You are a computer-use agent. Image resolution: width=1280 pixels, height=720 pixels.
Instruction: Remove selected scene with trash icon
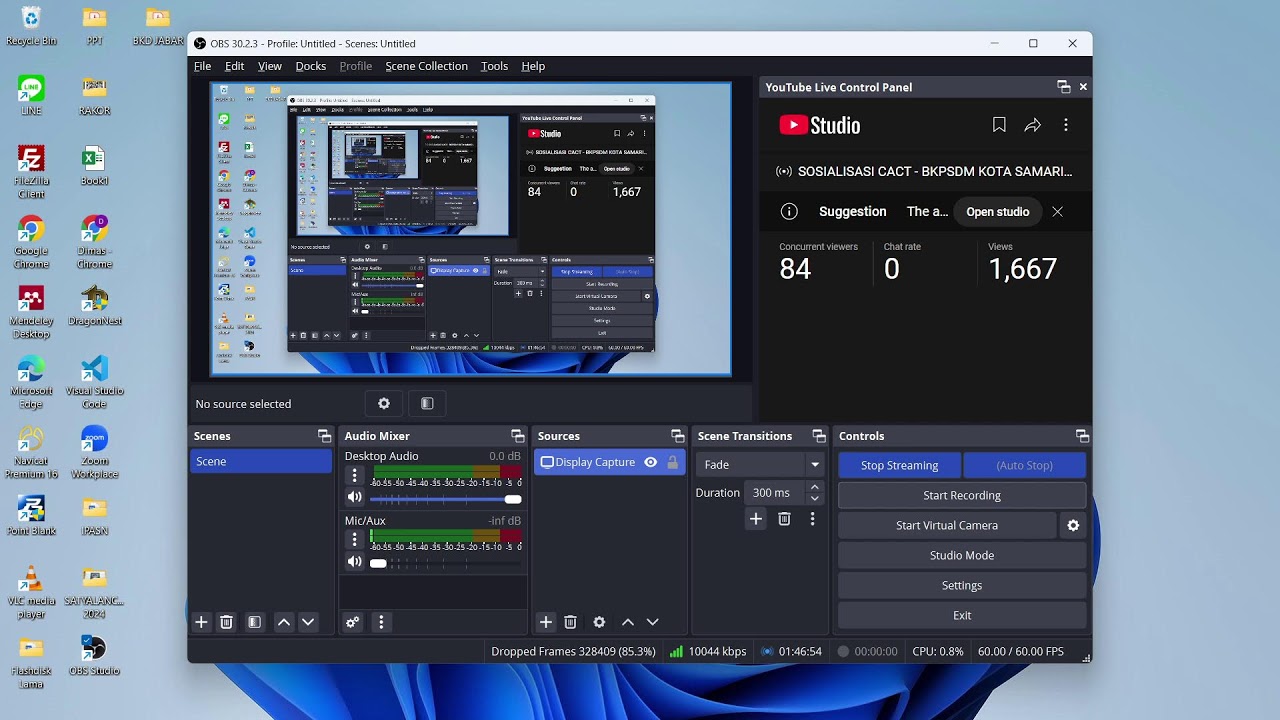[x=227, y=622]
